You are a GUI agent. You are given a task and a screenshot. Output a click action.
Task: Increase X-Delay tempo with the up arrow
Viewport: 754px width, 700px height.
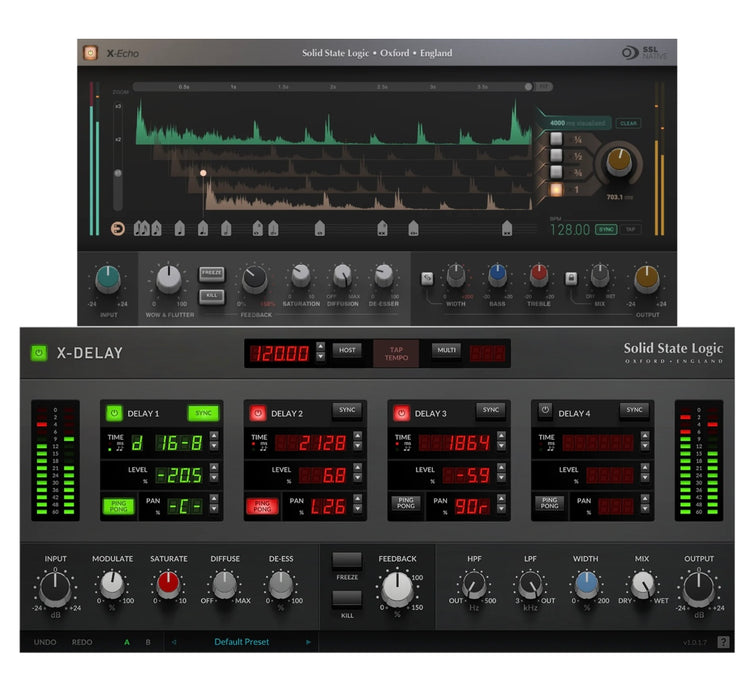pos(320,346)
